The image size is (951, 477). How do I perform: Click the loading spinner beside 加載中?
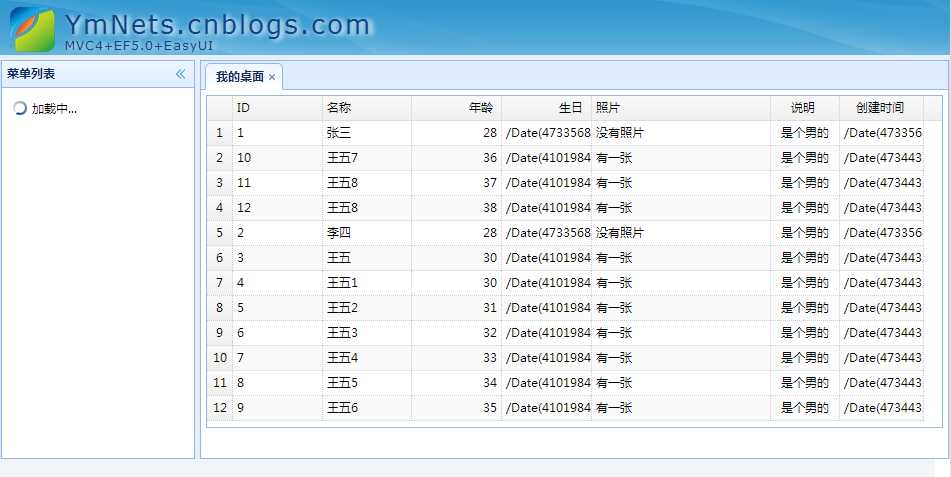[x=20, y=109]
